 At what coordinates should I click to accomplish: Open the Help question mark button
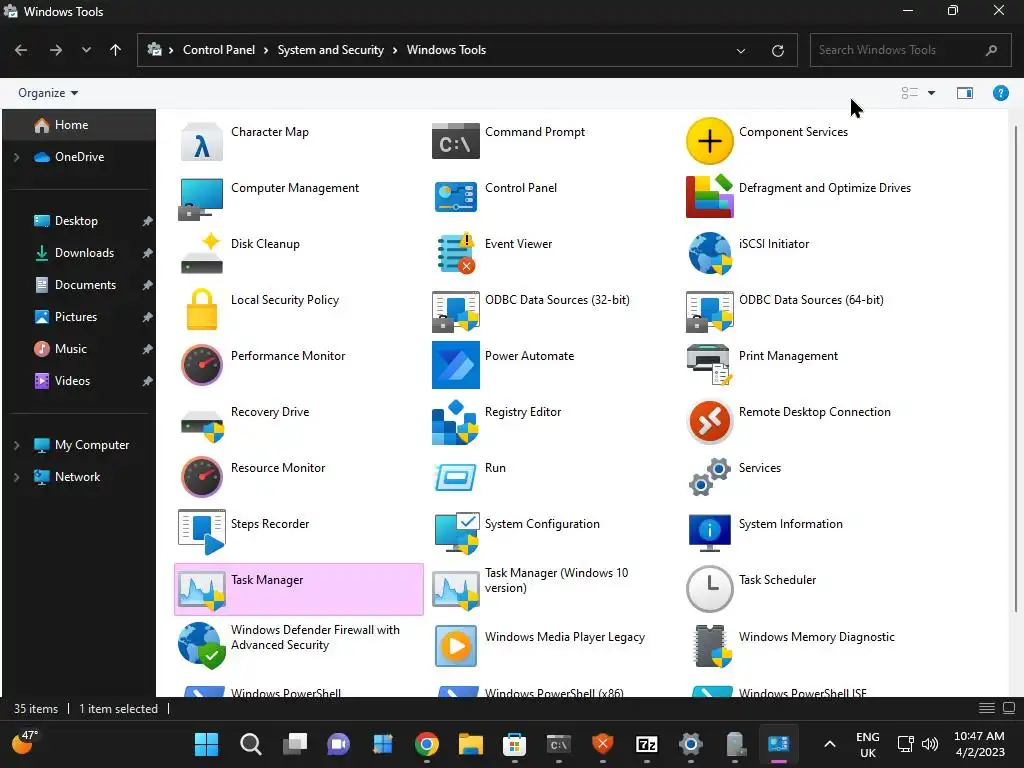[x=1000, y=93]
